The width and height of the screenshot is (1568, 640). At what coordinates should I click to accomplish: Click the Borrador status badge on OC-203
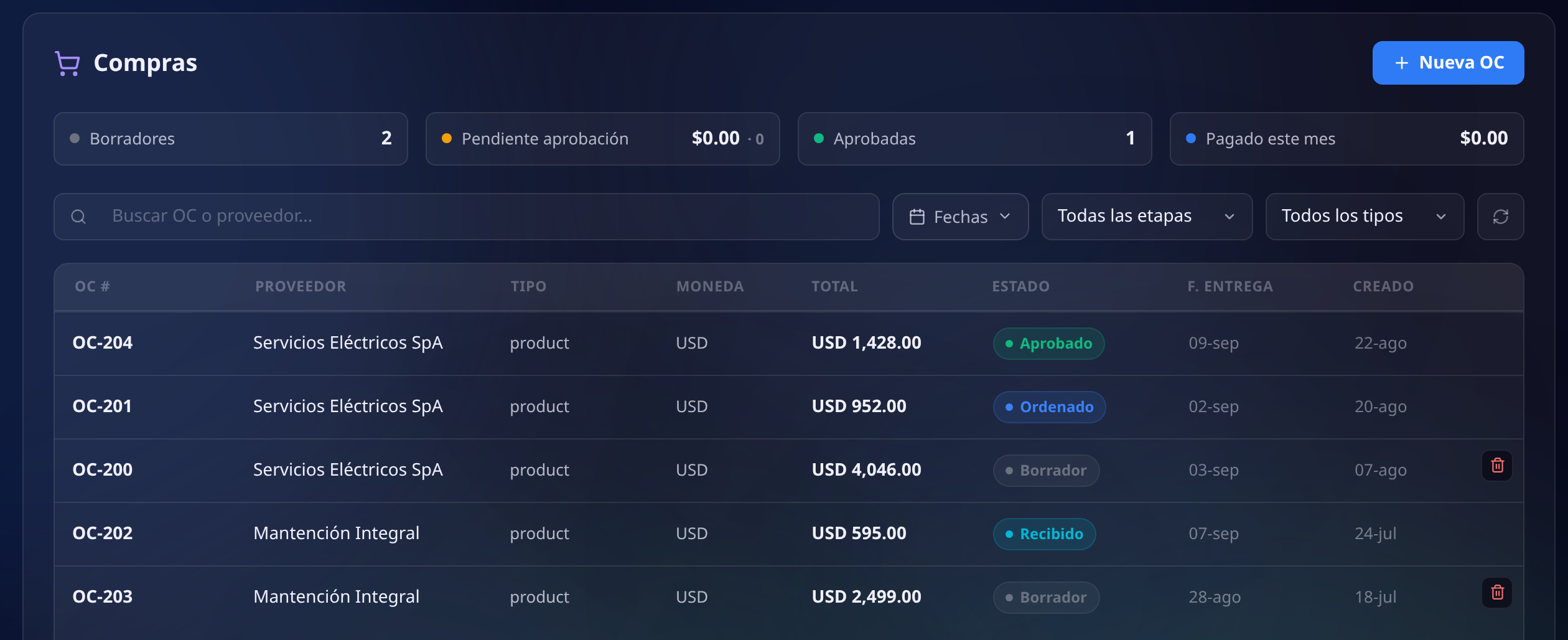1046,598
